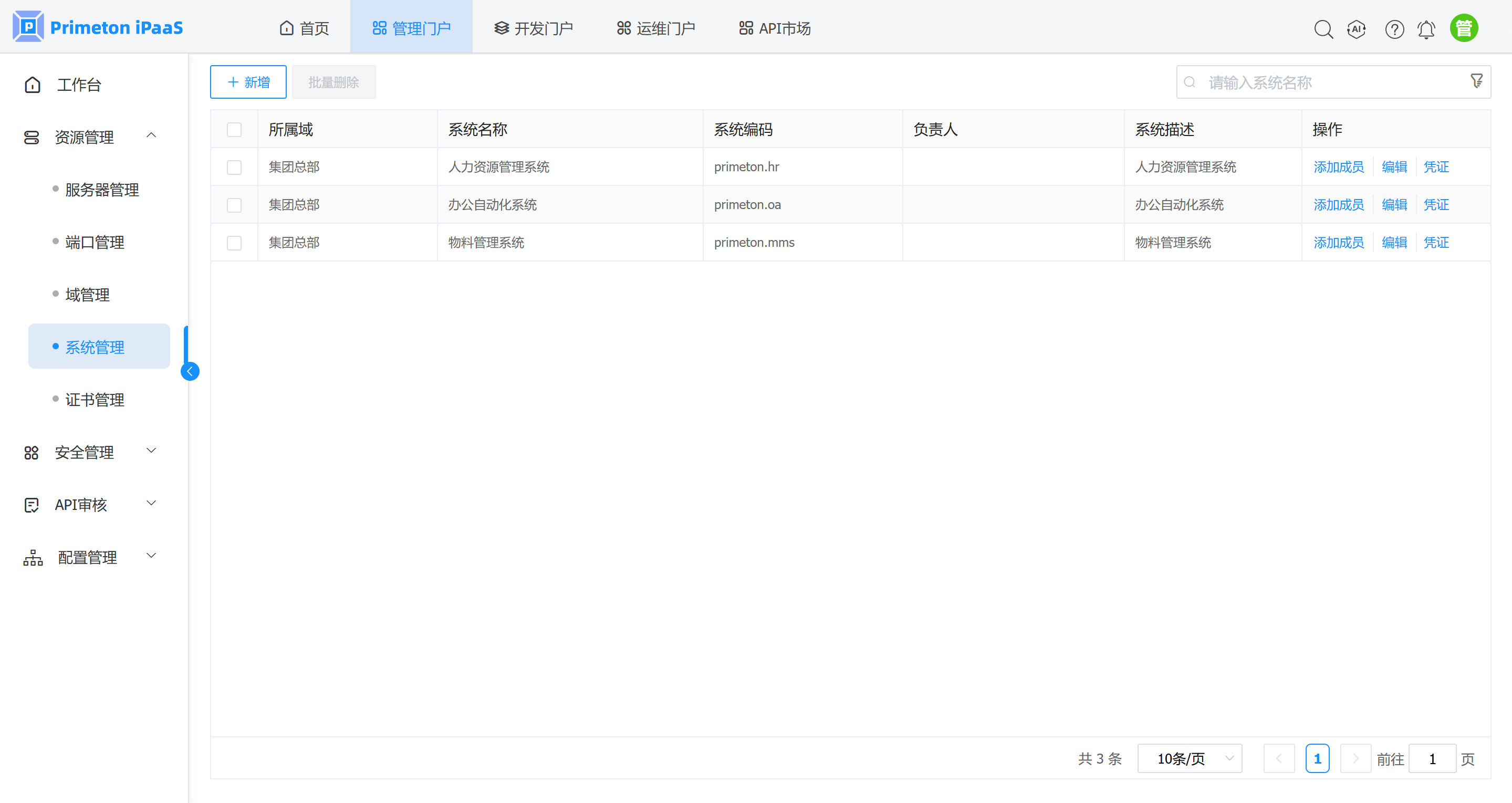Open the filter icon beside search field

pos(1476,81)
